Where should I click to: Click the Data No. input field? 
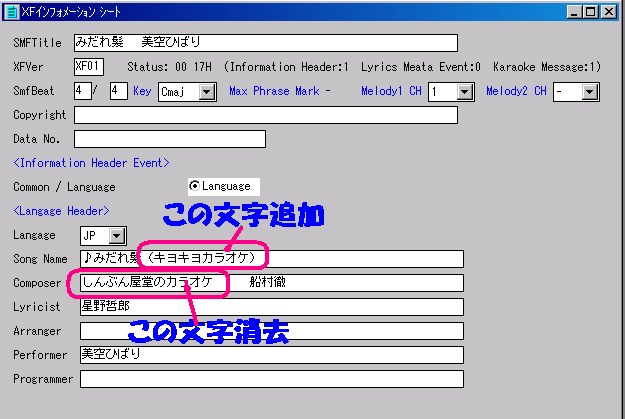click(170, 139)
